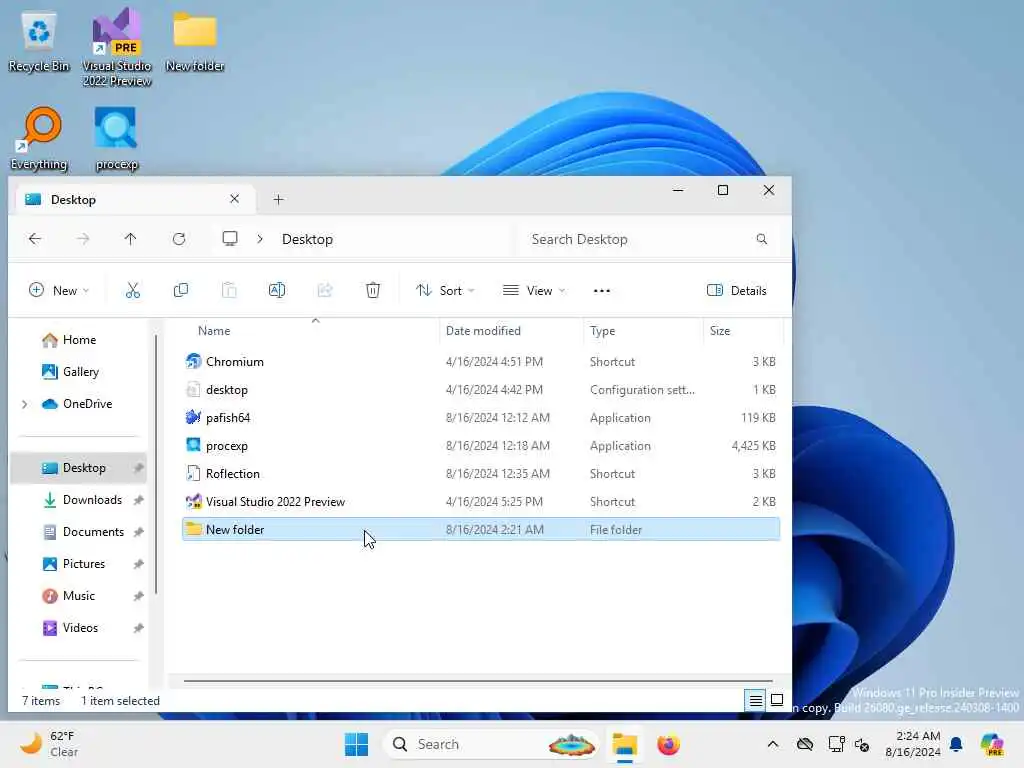Switch to large thumbnails view in status bar

click(777, 701)
